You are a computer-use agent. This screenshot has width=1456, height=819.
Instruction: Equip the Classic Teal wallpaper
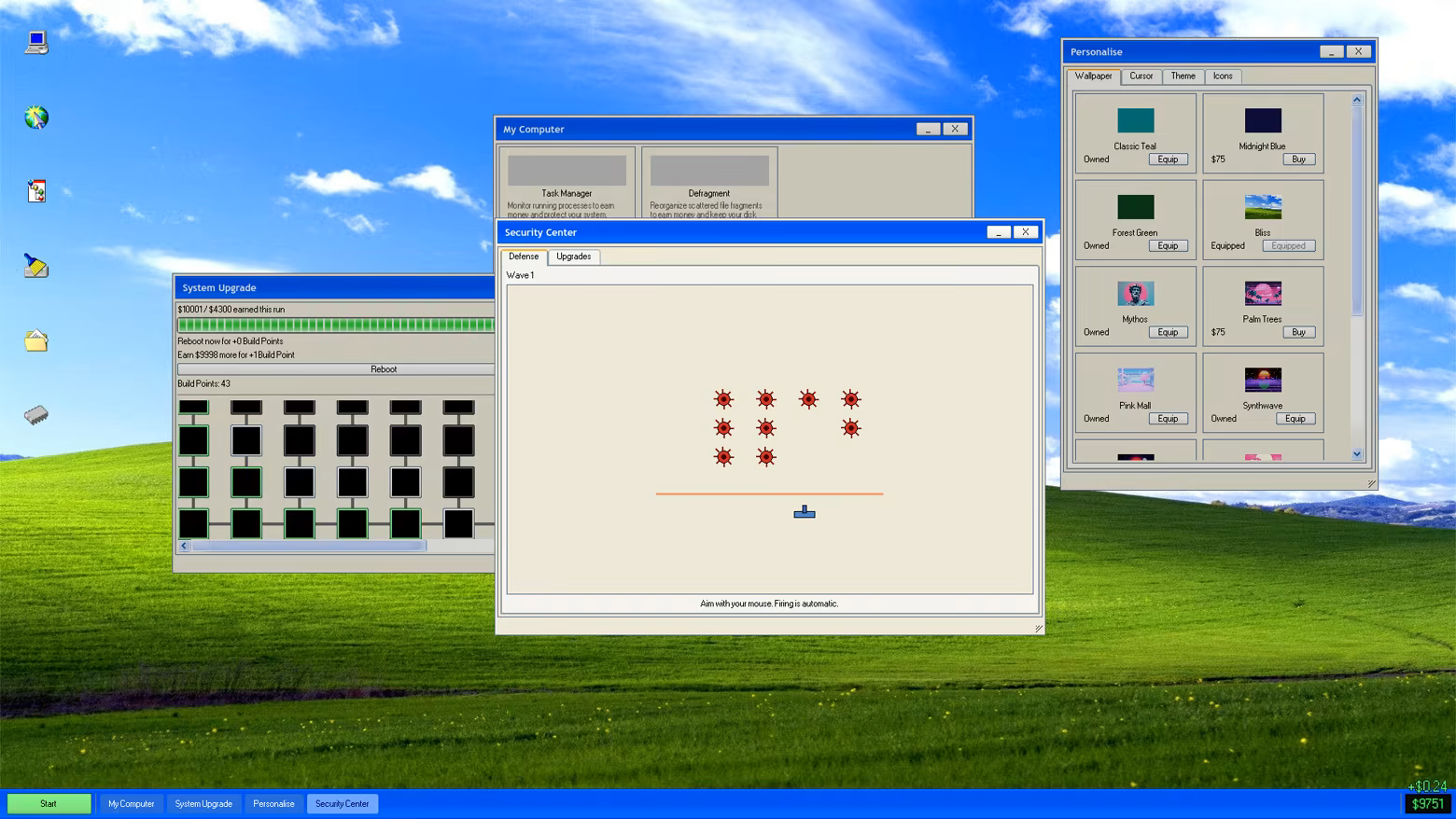tap(1168, 160)
